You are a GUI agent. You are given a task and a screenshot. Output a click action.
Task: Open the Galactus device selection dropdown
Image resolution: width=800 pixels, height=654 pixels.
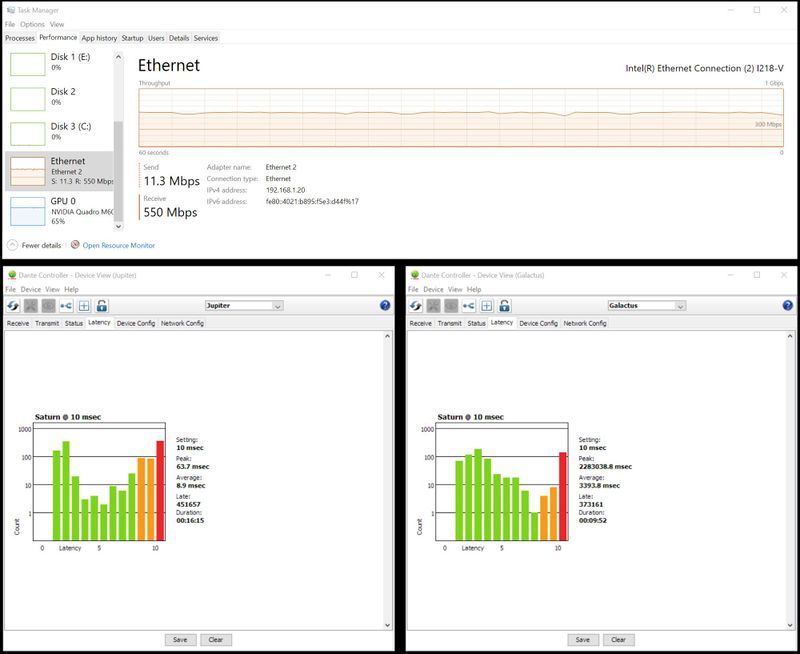click(x=646, y=306)
